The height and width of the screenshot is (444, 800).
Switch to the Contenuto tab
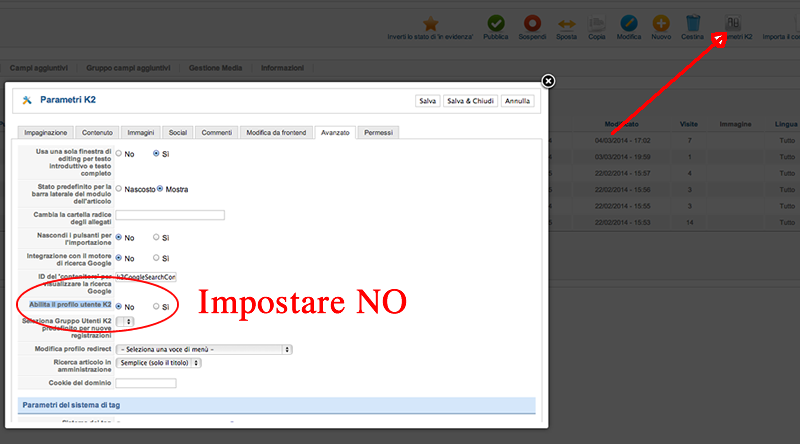97,133
